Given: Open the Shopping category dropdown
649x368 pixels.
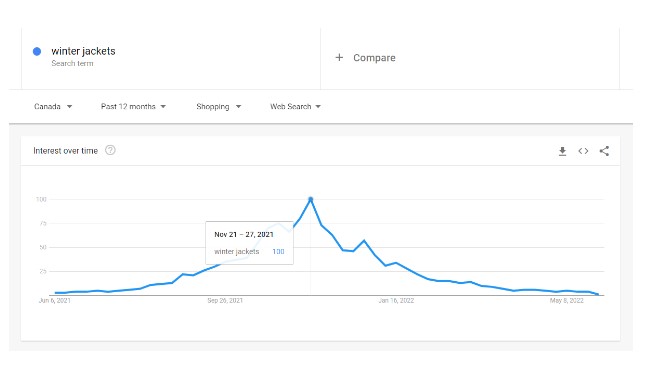Looking at the screenshot, I should [219, 106].
